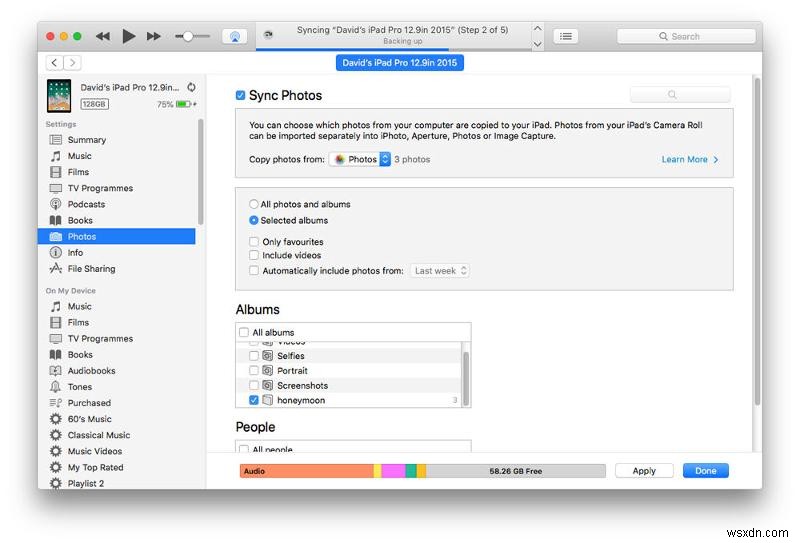This screenshot has height=543, width=800.
Task: Click the Albums list scrollbar
Action: (465, 378)
